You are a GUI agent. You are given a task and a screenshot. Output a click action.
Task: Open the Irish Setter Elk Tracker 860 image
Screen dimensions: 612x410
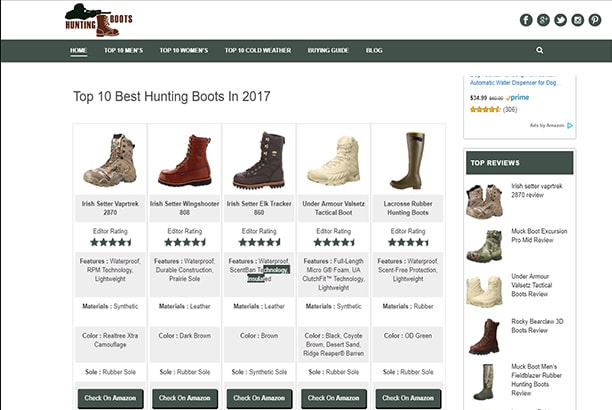point(259,160)
